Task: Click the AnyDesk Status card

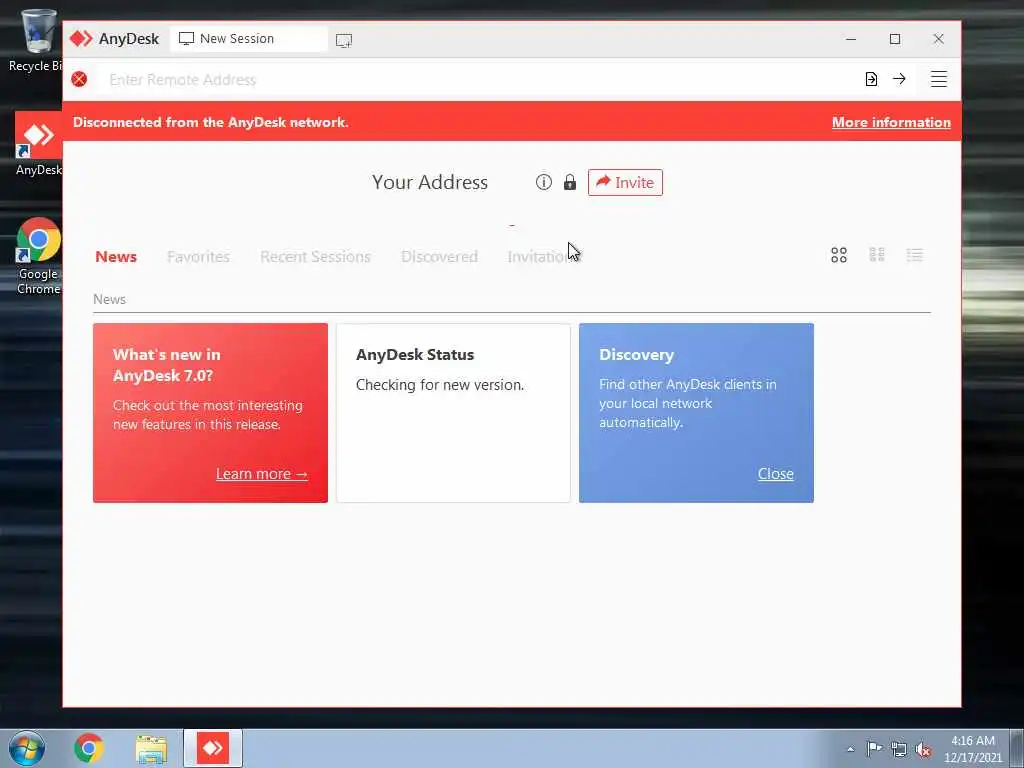Action: (453, 413)
